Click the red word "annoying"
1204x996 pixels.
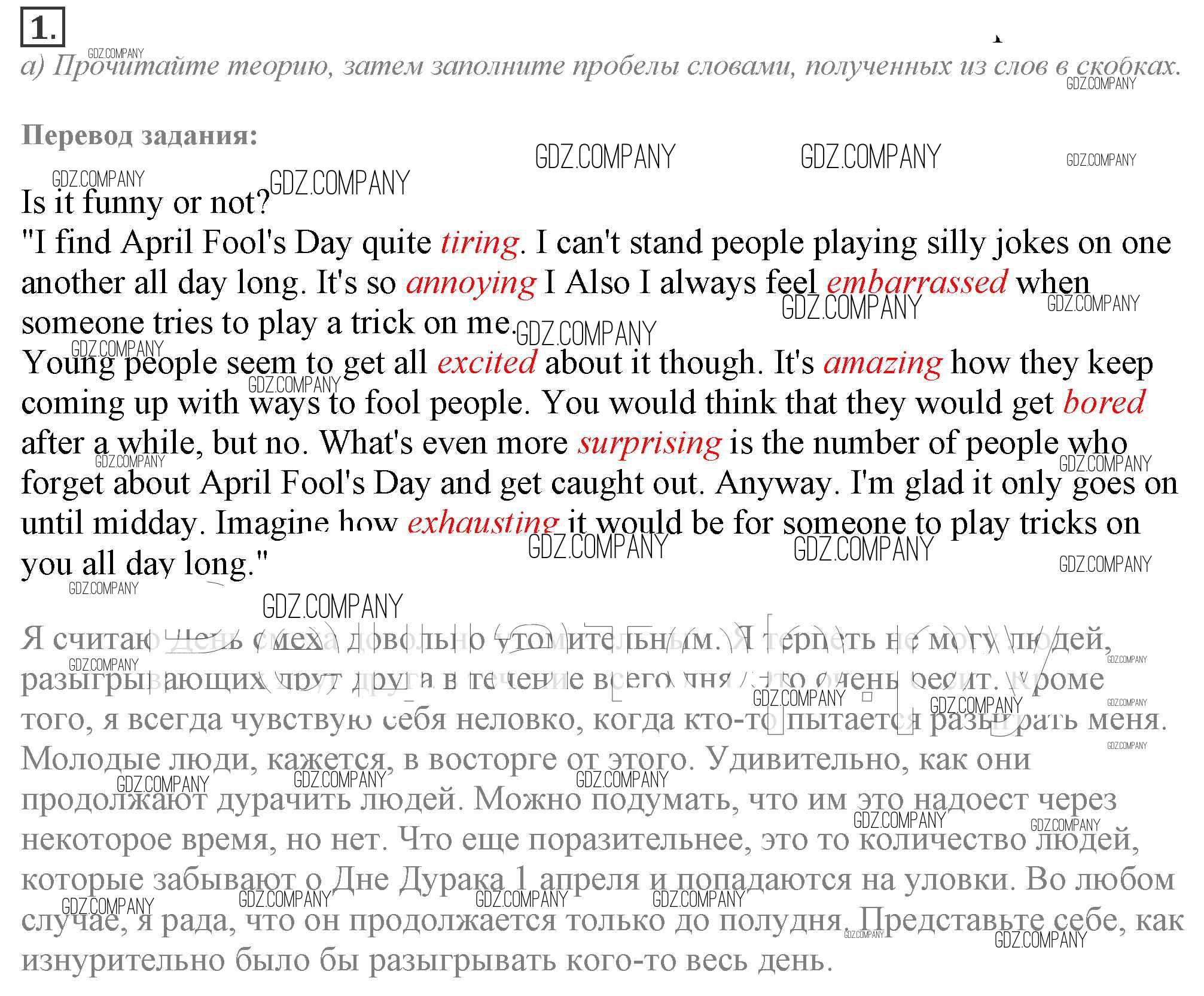point(471,283)
